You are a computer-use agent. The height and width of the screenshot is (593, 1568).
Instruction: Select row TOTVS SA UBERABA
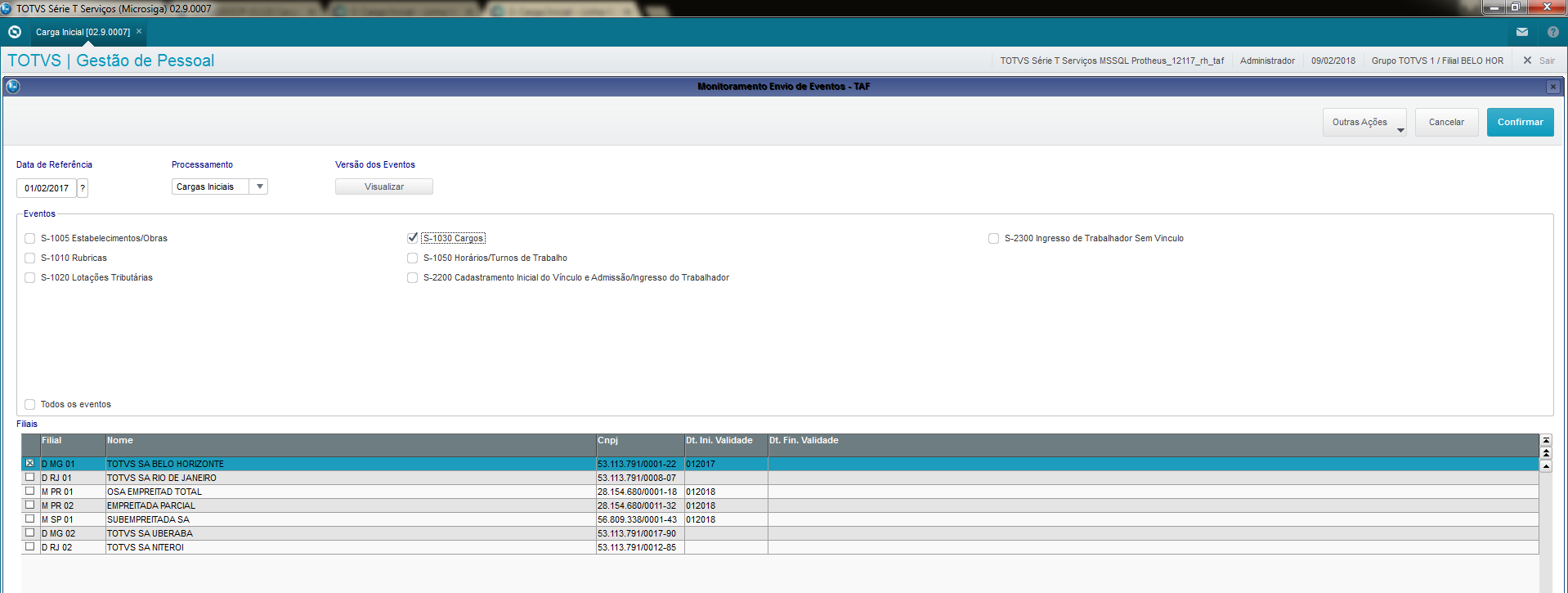[780, 533]
